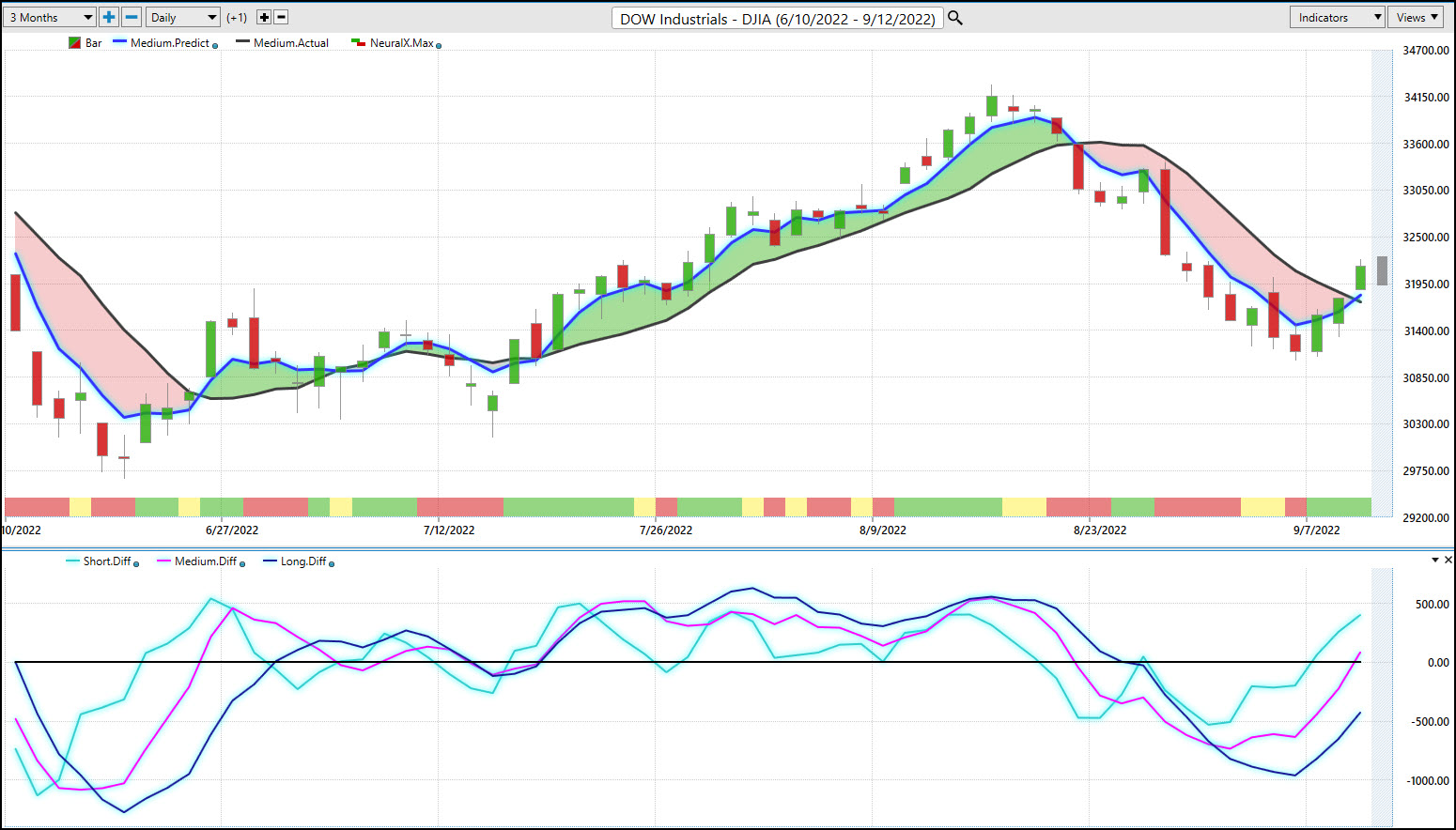Click the blue plus zoom-in button

pos(109,17)
